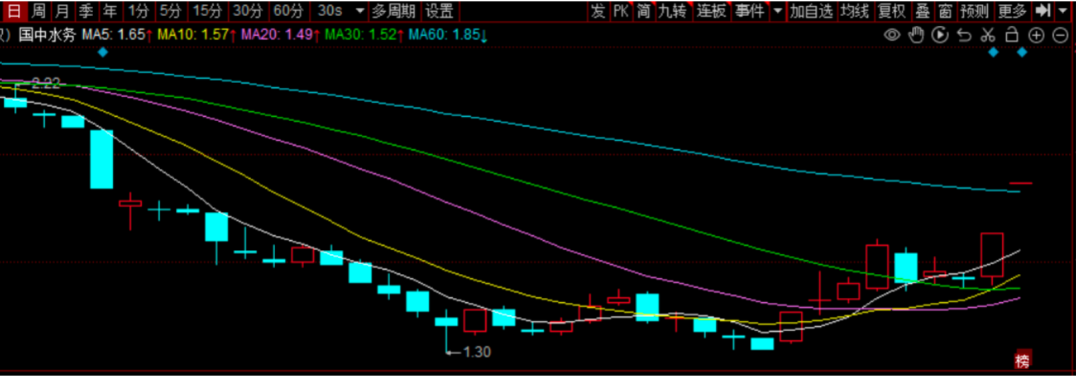This screenshot has width=1080, height=377.
Task: Select the 1分 minute chart
Action: point(138,11)
